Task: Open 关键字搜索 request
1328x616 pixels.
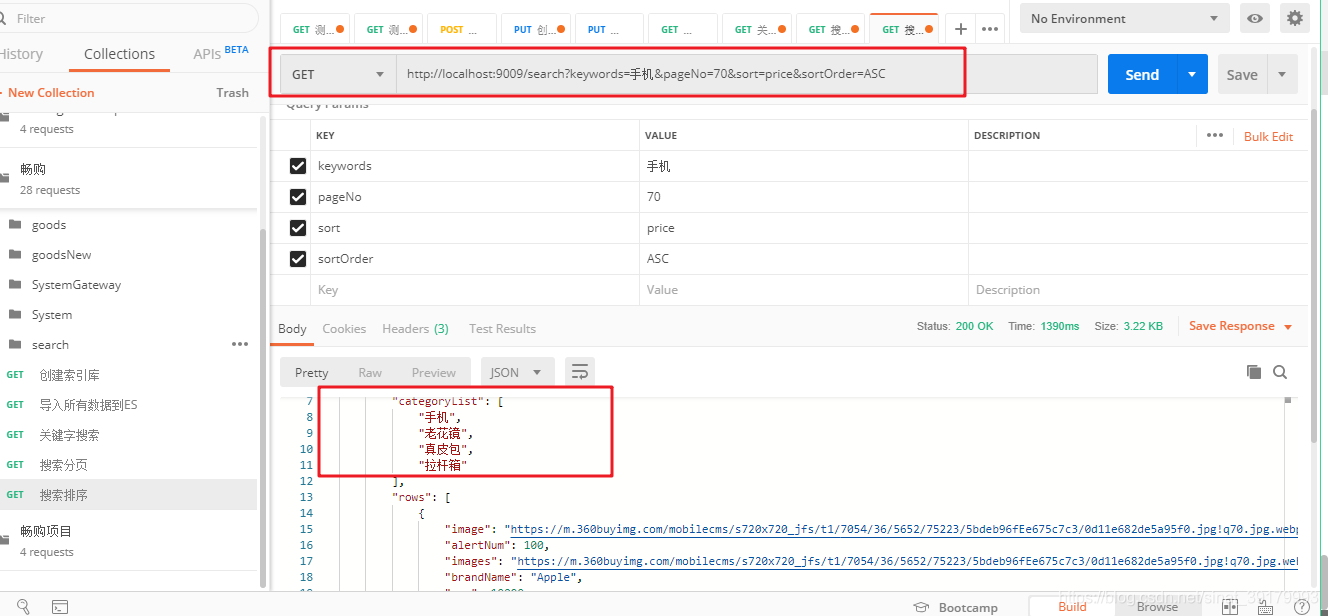Action: [x=69, y=435]
